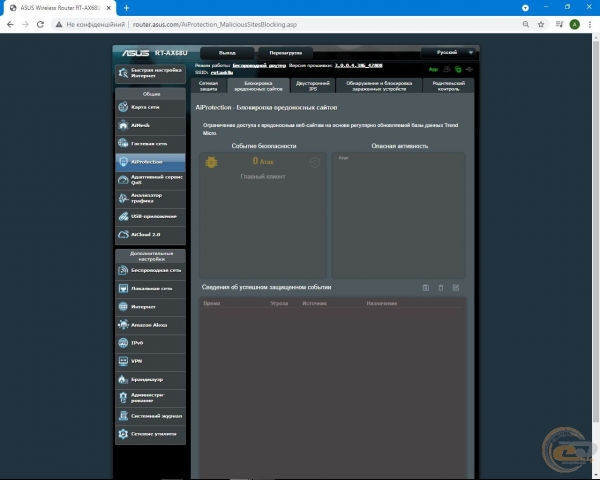The height and width of the screenshot is (480, 600).
Task: Click the '0 Атак' counter text
Action: pyautogui.click(x=263, y=161)
